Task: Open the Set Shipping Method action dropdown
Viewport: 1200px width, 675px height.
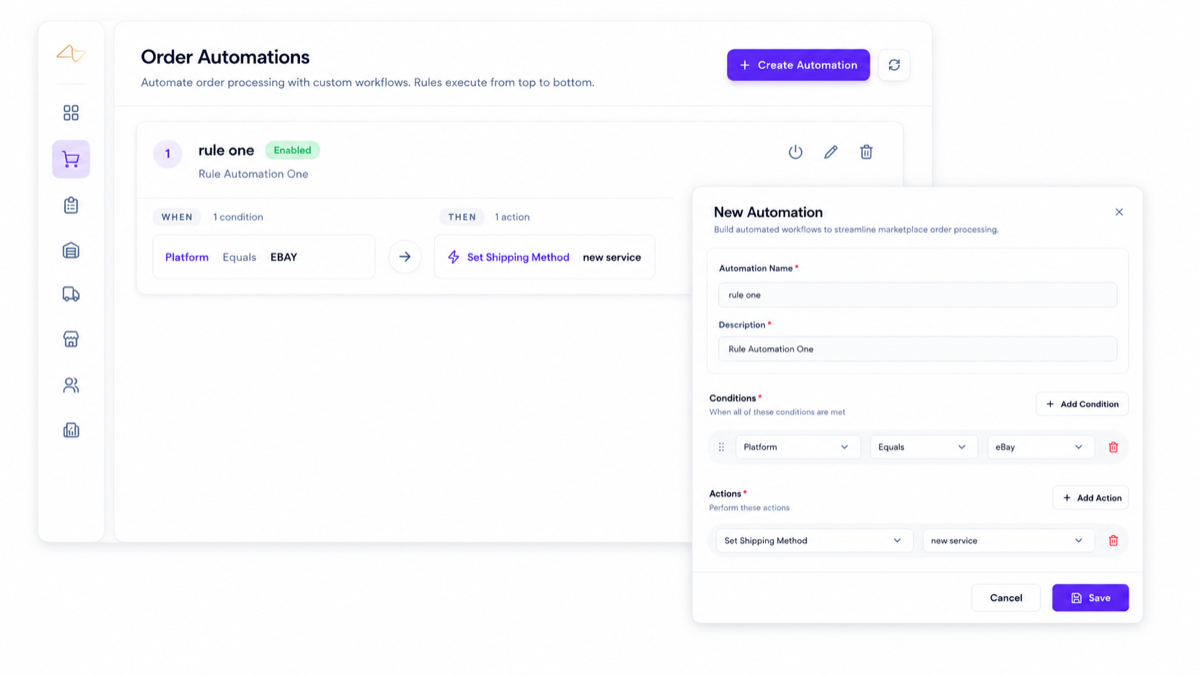Action: pos(813,540)
